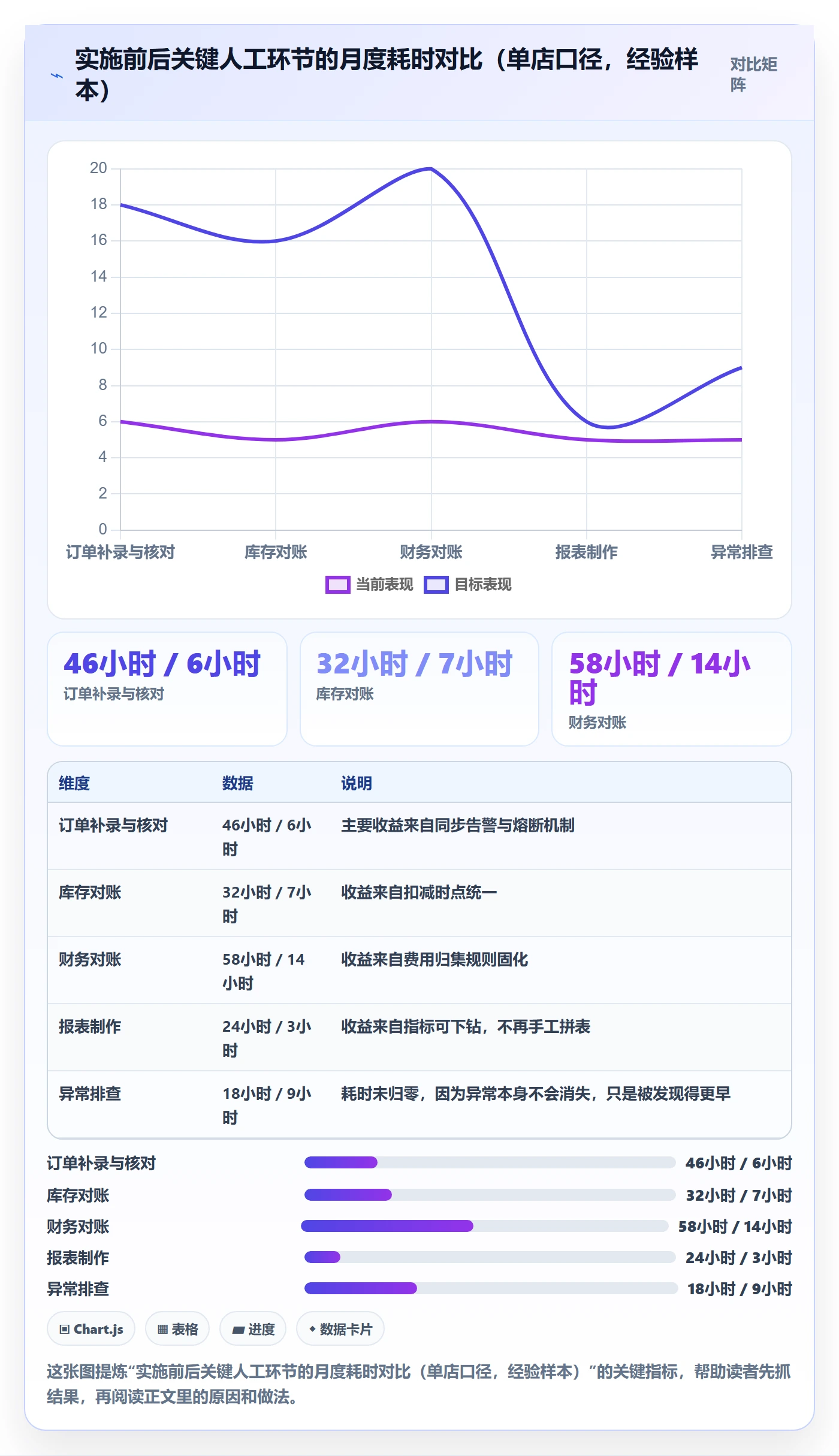839x1456 pixels.
Task: Open the 32小时 / 7小时 data card
Action: tap(419, 689)
